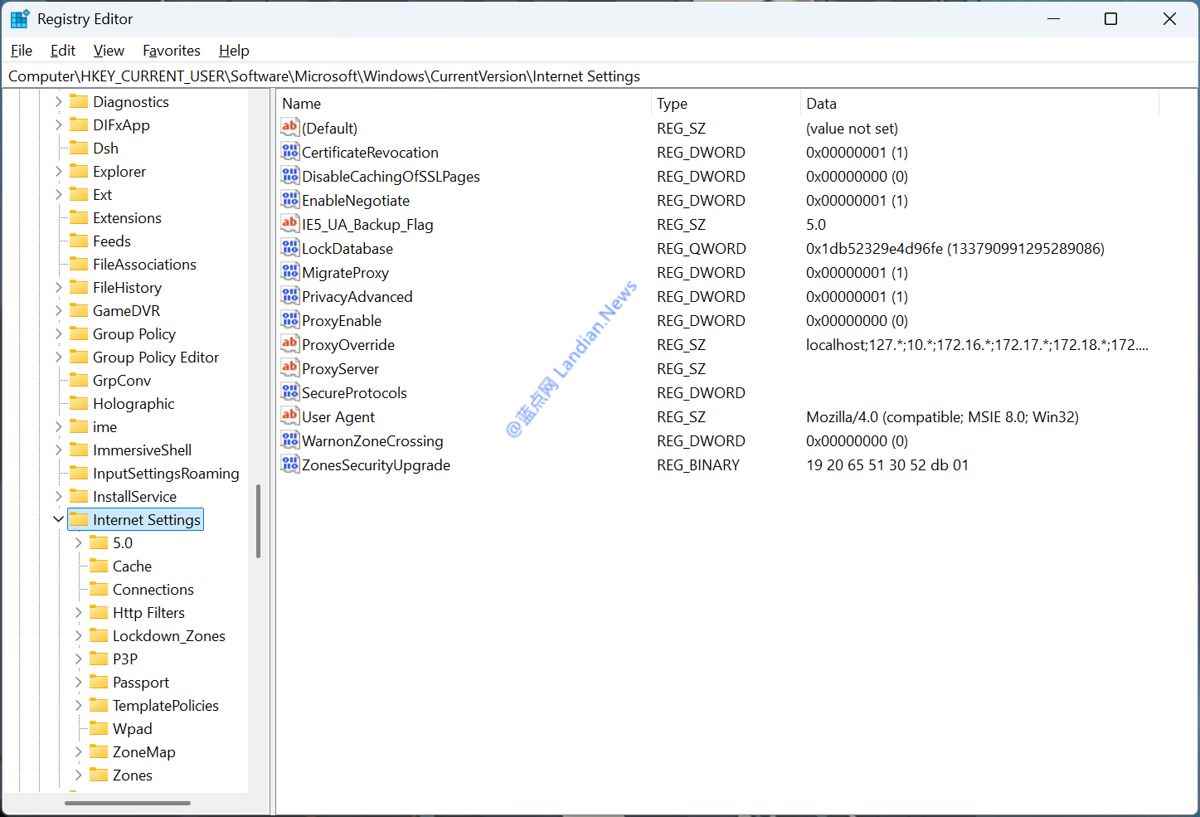The height and width of the screenshot is (817, 1200).
Task: Sort by the Type column header
Action: click(x=671, y=103)
